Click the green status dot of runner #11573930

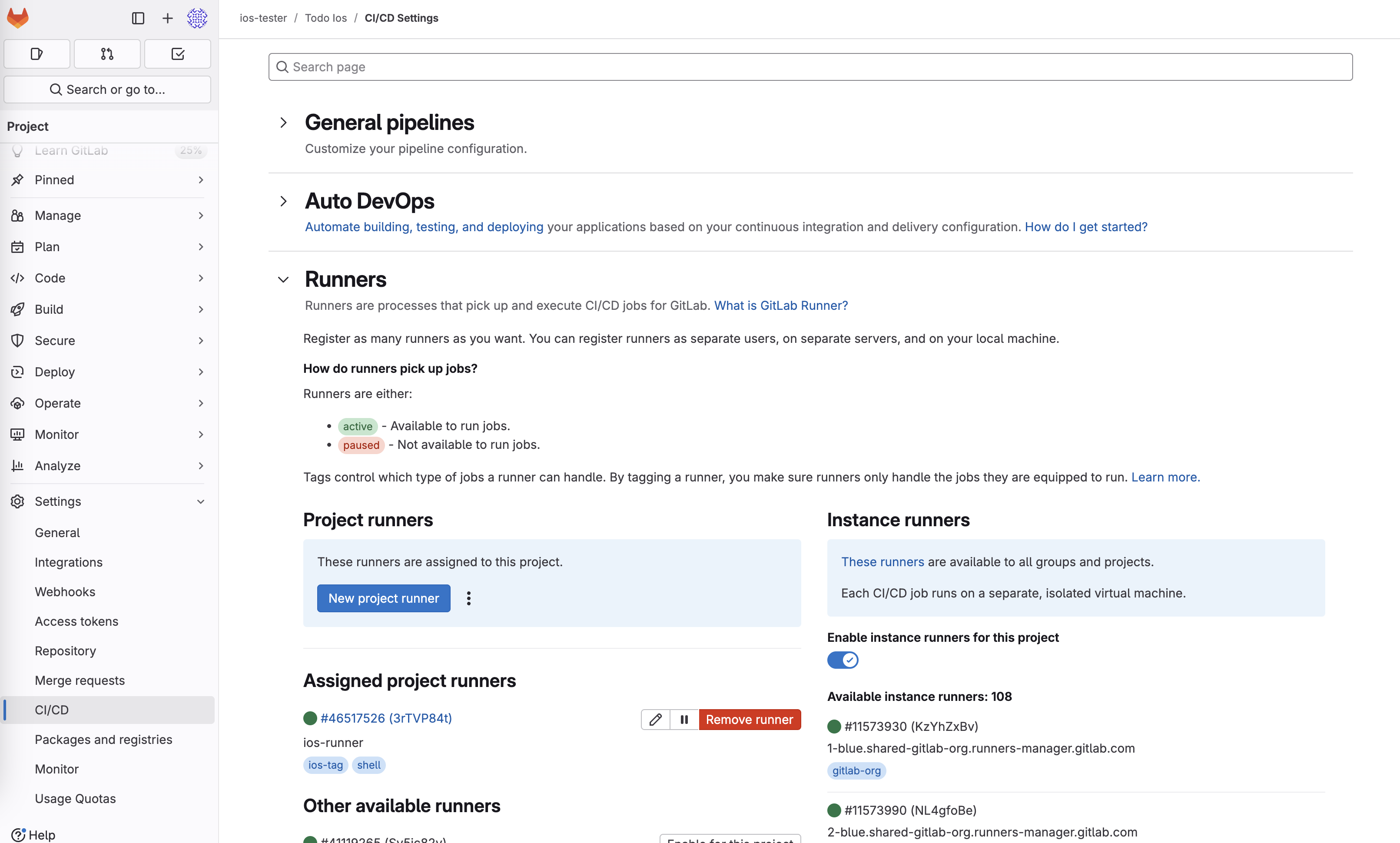pyautogui.click(x=834, y=726)
